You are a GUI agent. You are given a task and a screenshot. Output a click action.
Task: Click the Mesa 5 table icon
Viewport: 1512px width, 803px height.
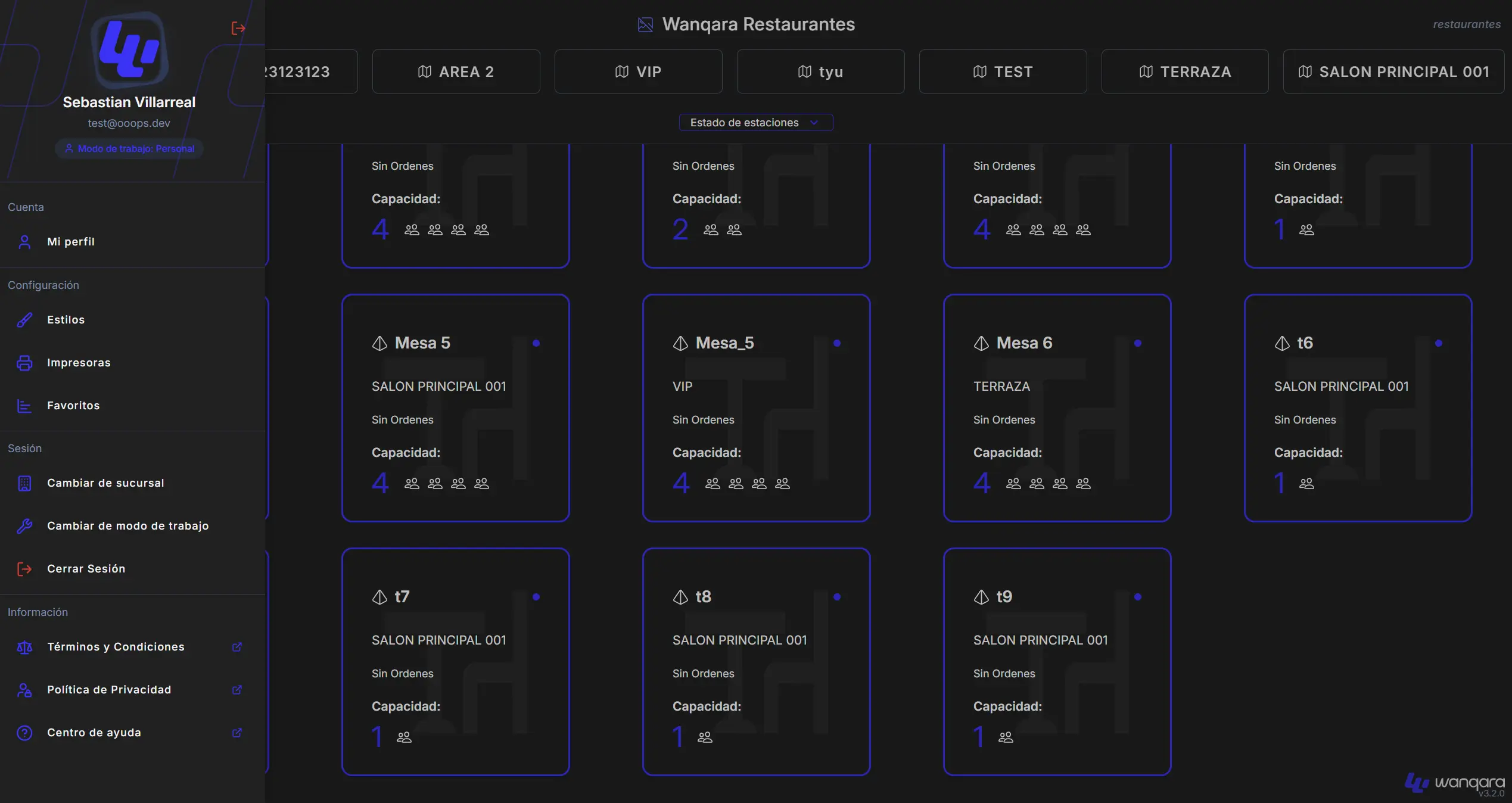379,343
